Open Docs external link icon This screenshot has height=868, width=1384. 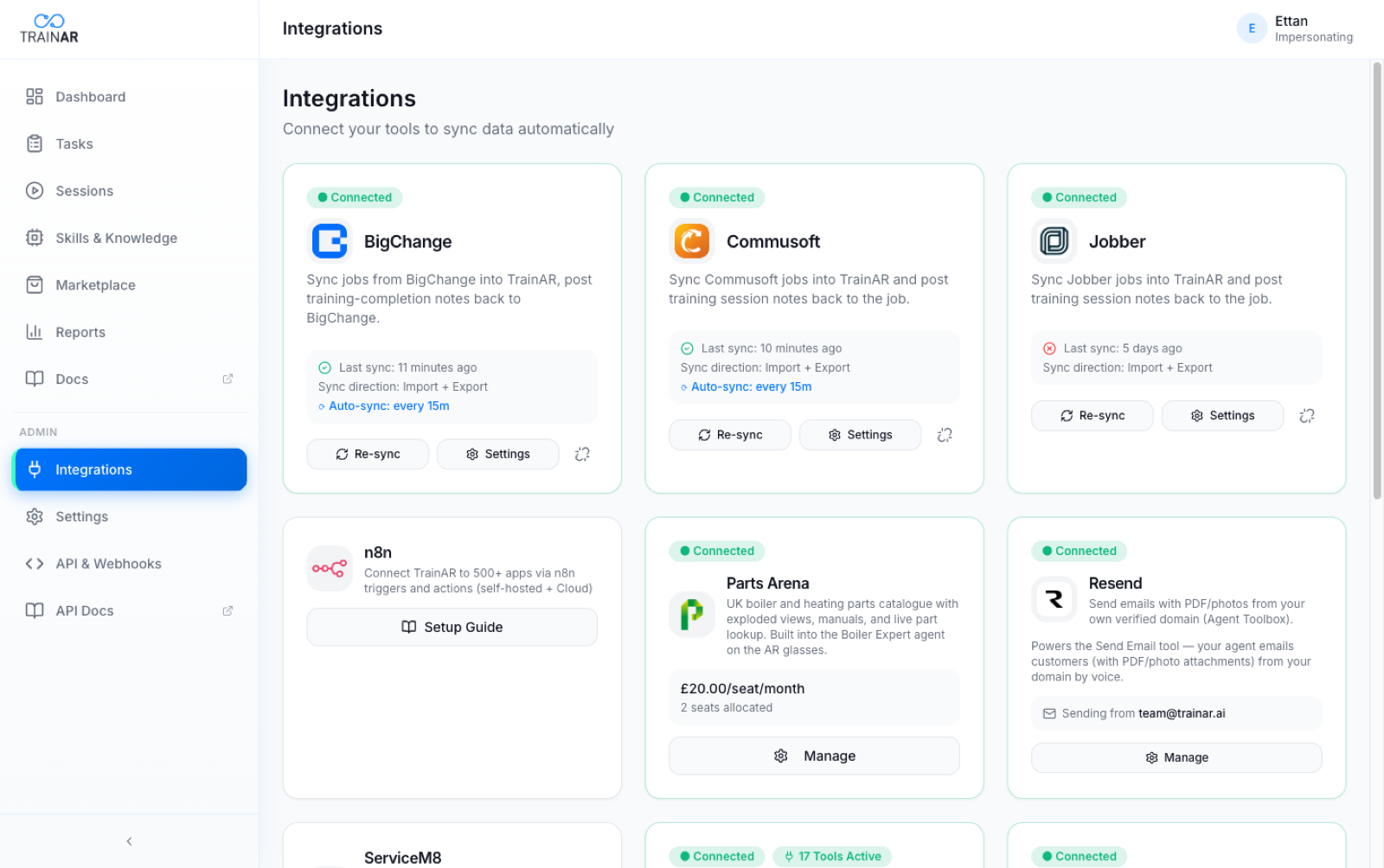pyautogui.click(x=227, y=379)
